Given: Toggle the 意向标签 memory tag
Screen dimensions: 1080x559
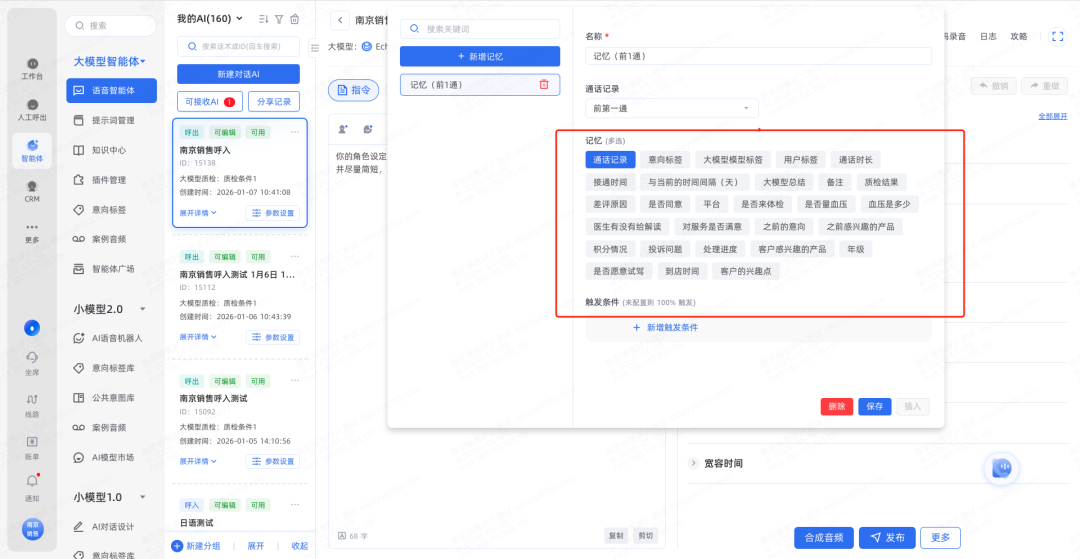Looking at the screenshot, I should [x=664, y=159].
